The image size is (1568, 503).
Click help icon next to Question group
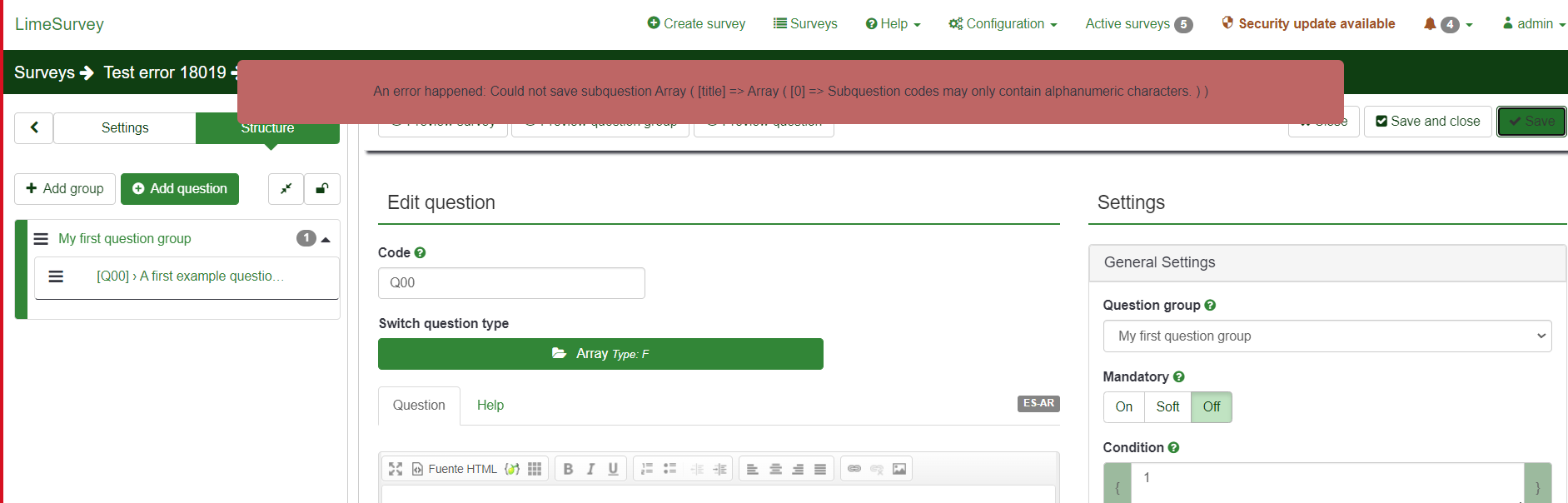(1210, 305)
